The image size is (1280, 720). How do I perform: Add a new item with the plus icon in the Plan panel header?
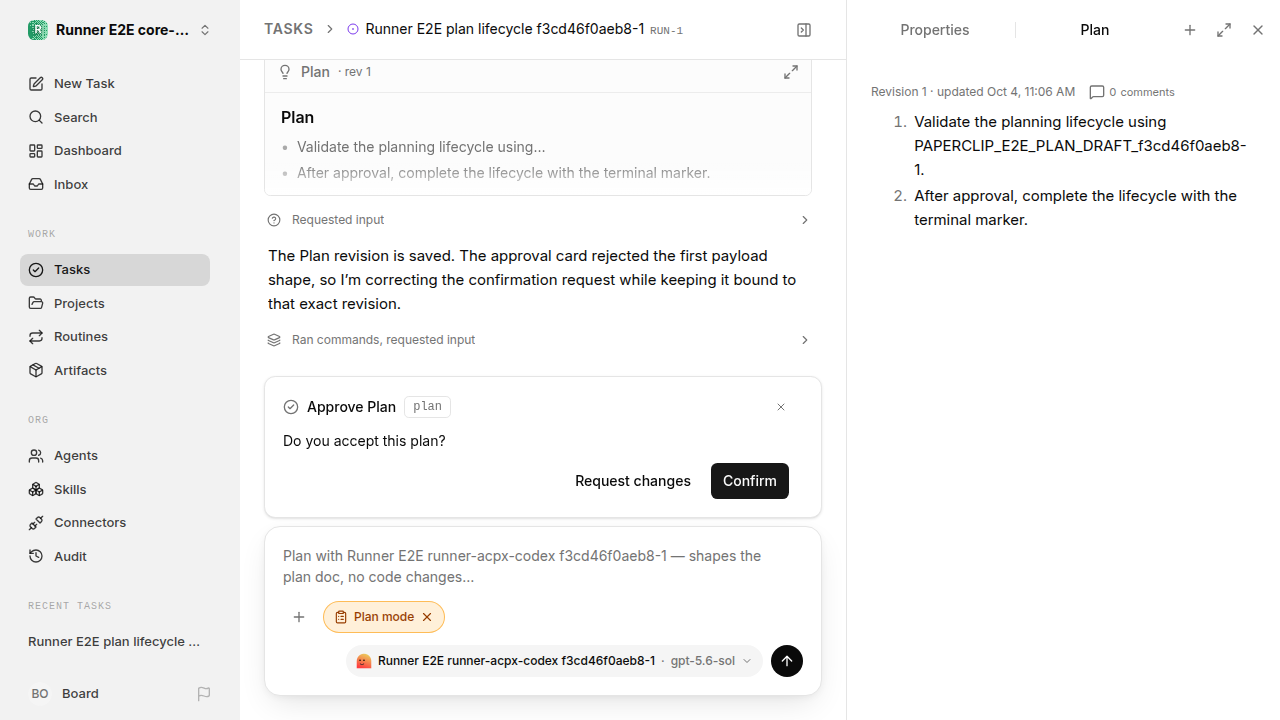(x=1190, y=30)
